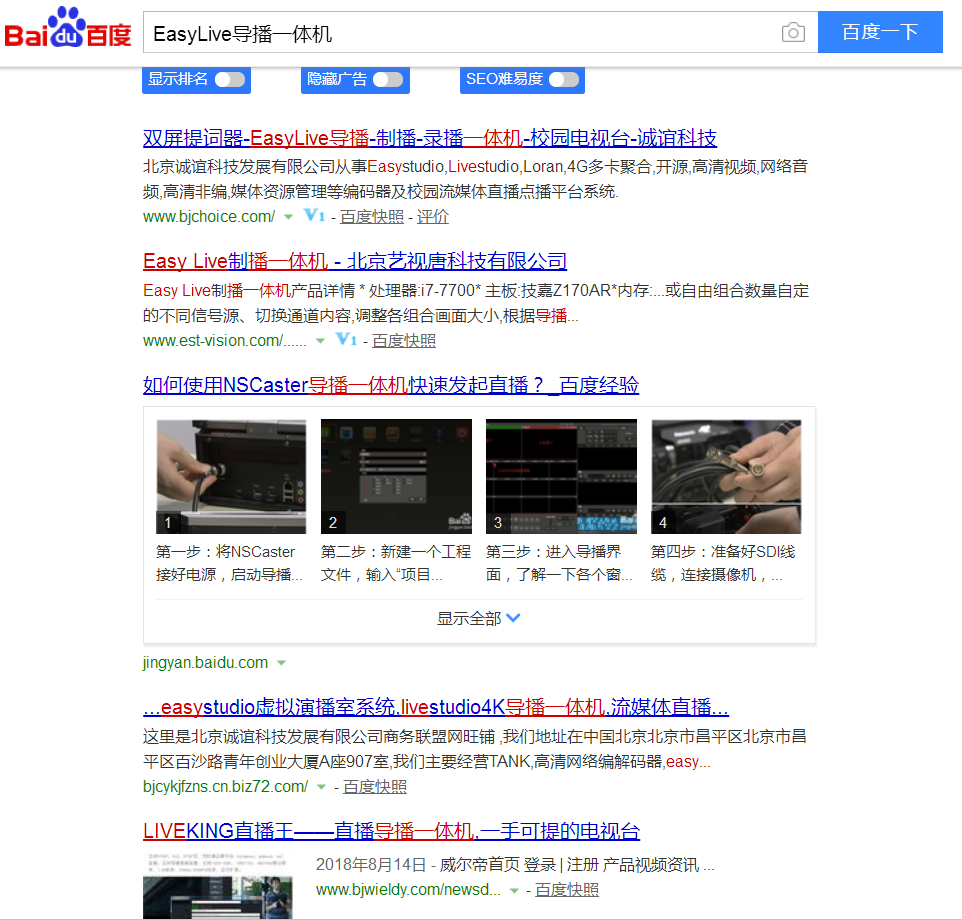
Task: Open camera image search icon
Action: (793, 32)
